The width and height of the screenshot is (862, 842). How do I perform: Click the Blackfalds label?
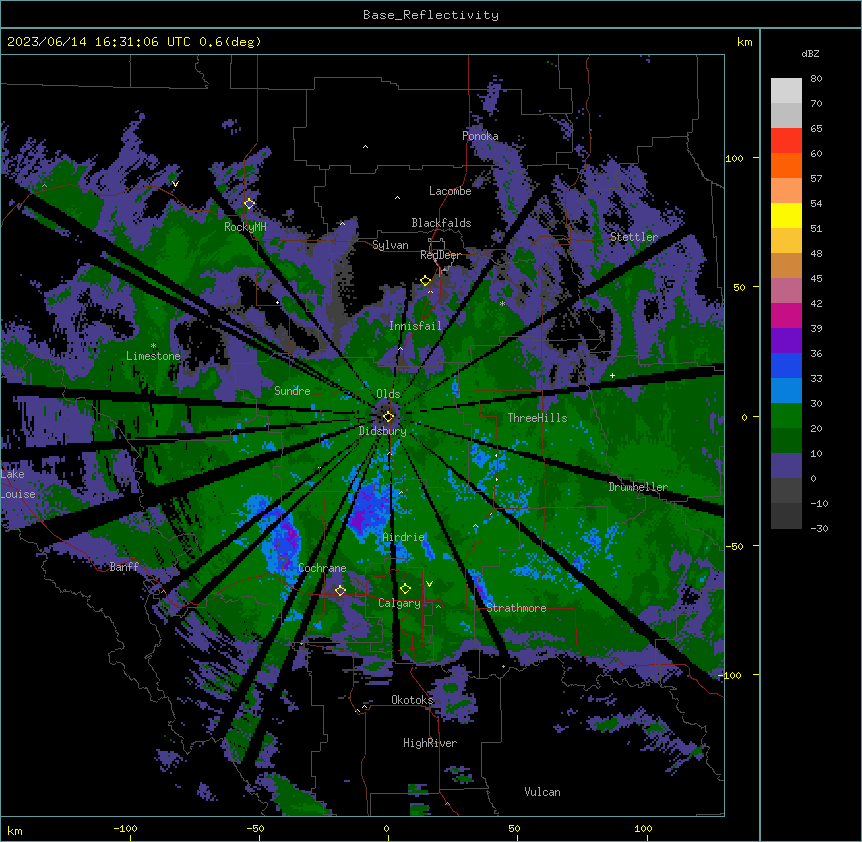click(441, 223)
